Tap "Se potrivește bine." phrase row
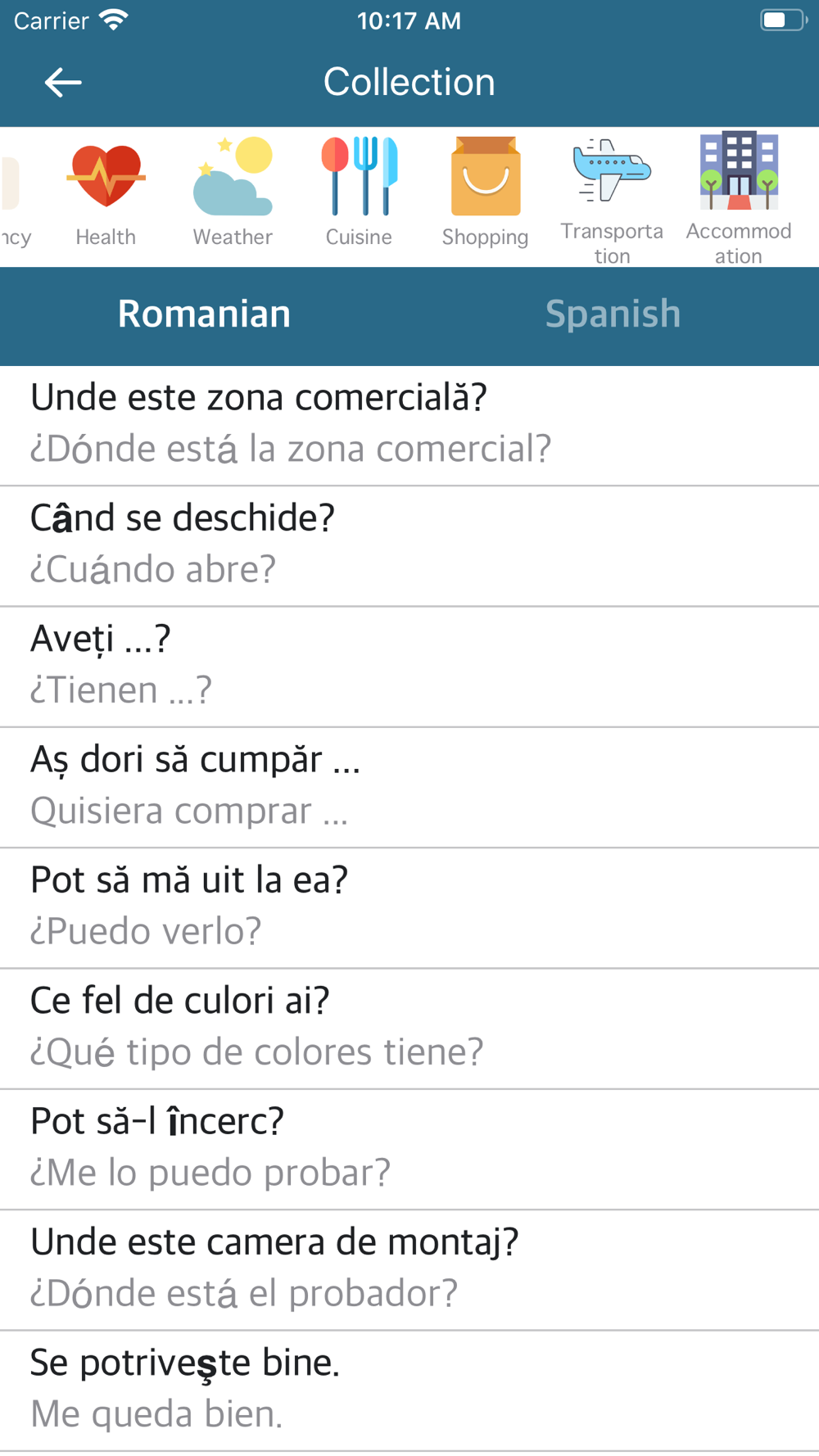Viewport: 819px width, 1456px height. point(409,1388)
